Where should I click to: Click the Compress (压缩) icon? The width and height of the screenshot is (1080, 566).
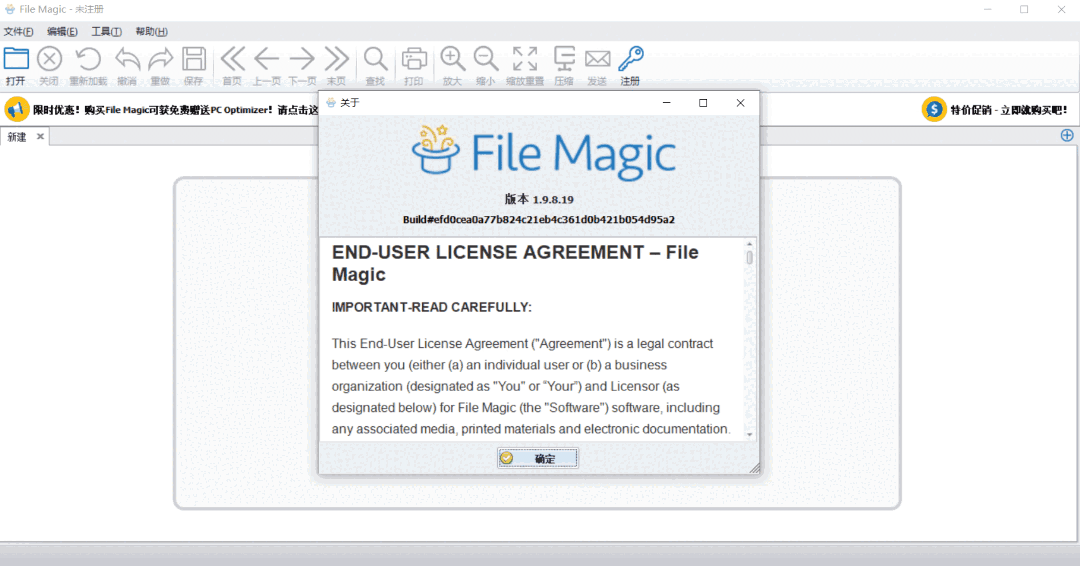[x=564, y=59]
